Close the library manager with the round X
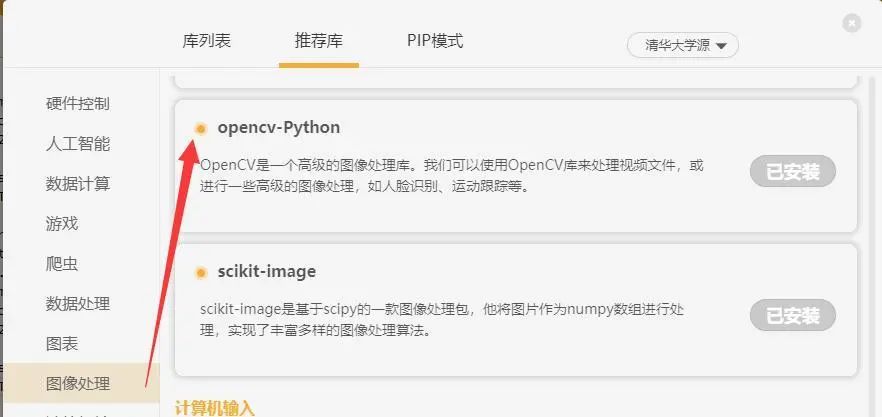882x417 pixels. pyautogui.click(x=852, y=23)
